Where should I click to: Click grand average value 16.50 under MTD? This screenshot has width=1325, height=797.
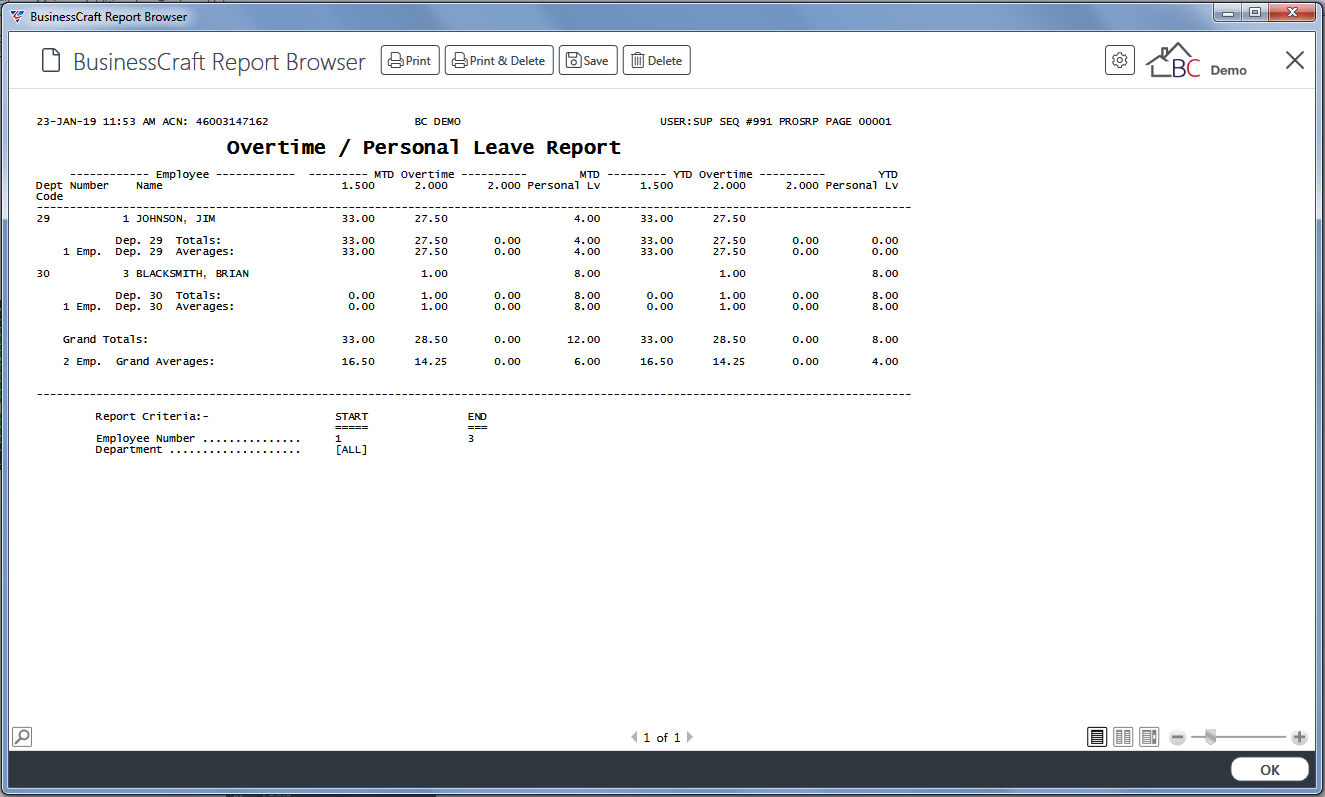point(358,362)
